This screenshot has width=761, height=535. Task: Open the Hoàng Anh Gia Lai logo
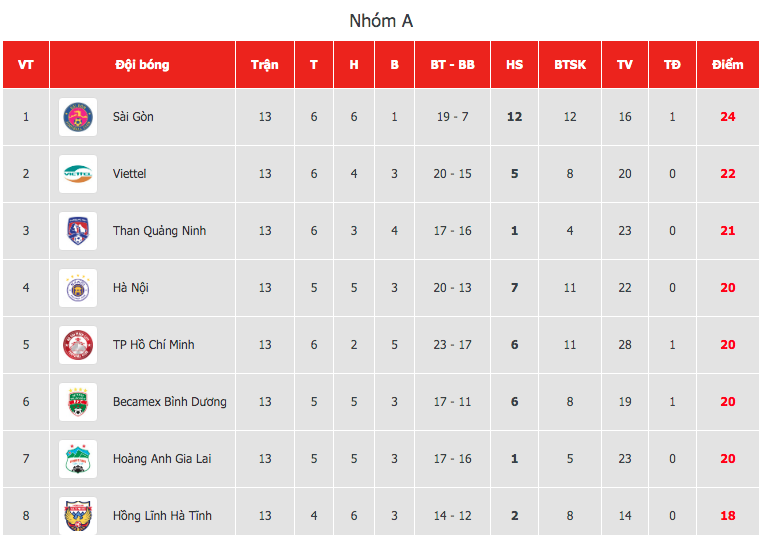coord(78,459)
